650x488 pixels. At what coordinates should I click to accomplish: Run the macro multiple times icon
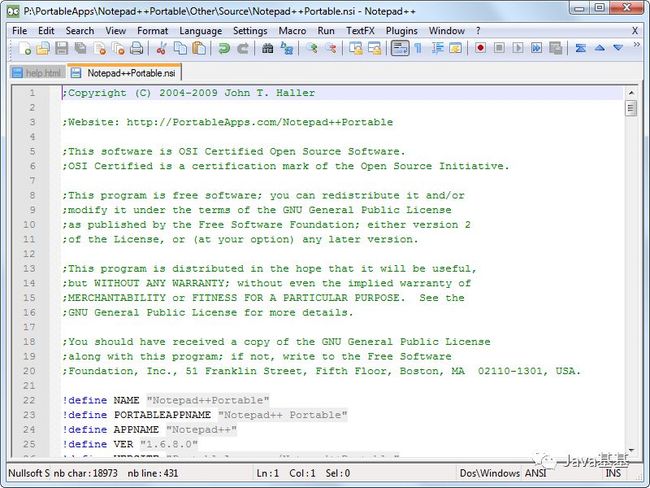point(536,48)
